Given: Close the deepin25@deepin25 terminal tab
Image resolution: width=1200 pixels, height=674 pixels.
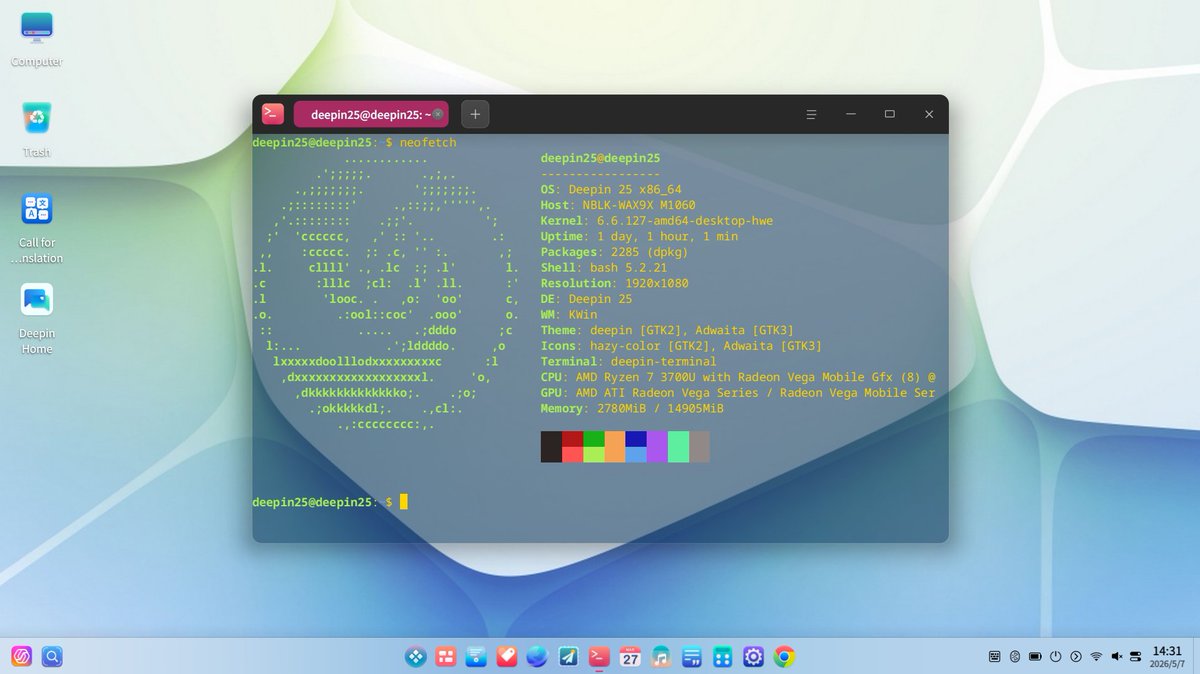Looking at the screenshot, I should point(438,114).
